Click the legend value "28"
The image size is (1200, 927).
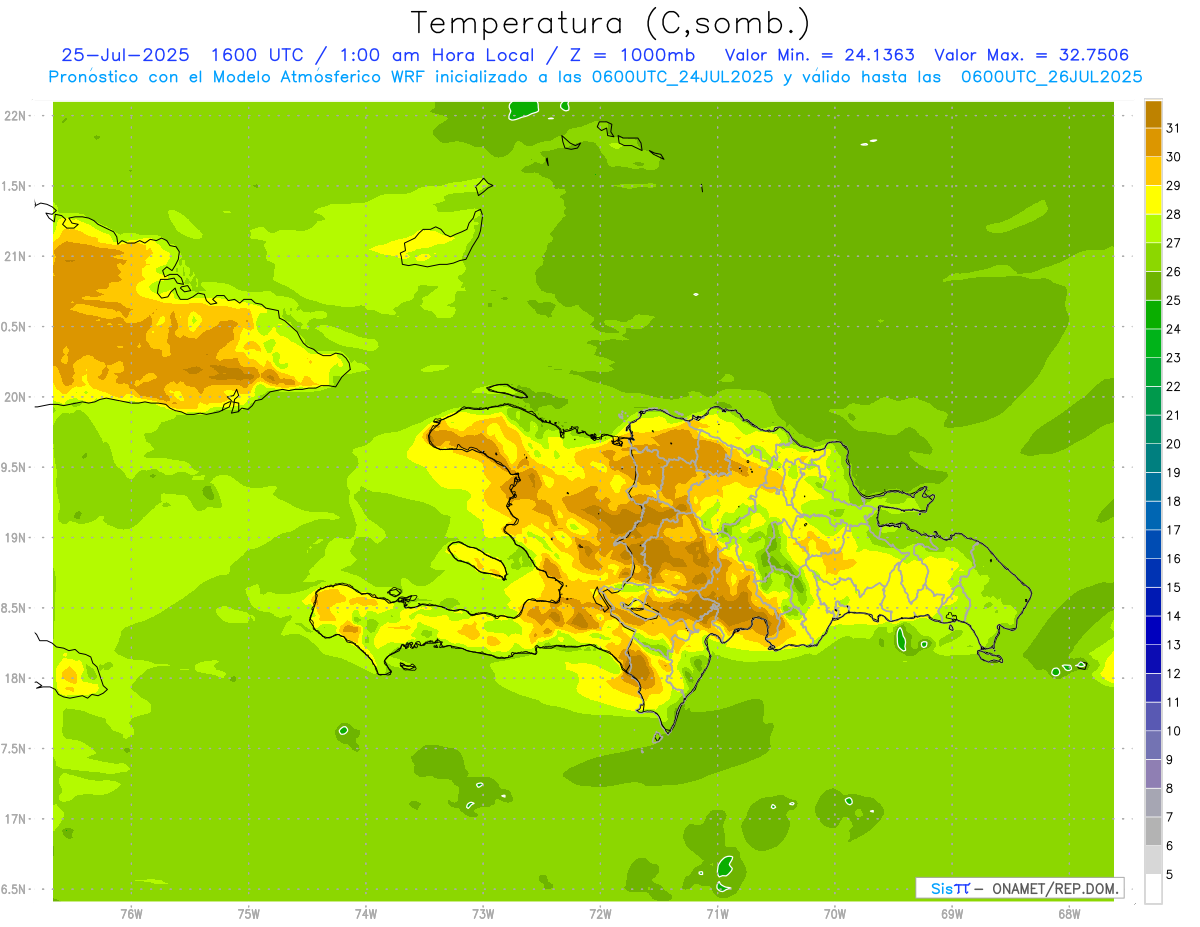pos(1174,214)
